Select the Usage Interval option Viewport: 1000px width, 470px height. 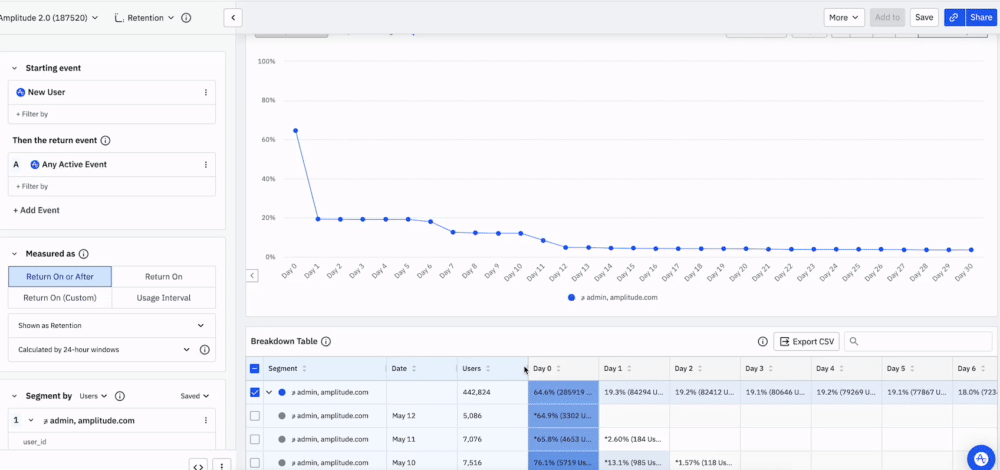[164, 298]
